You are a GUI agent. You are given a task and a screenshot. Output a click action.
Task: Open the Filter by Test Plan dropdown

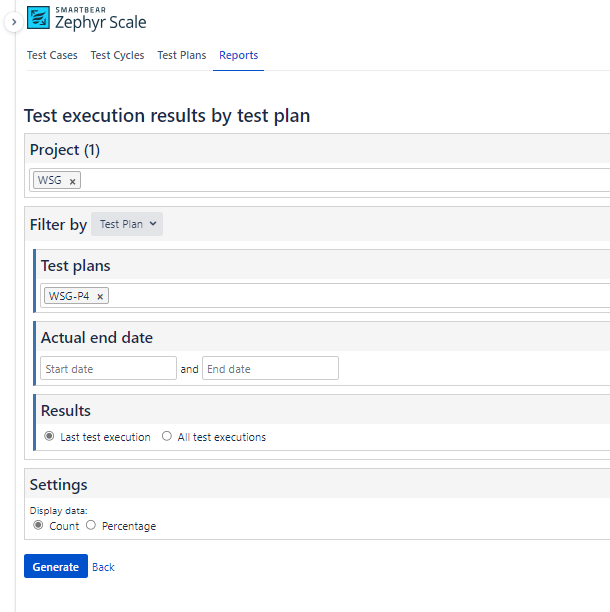[127, 224]
